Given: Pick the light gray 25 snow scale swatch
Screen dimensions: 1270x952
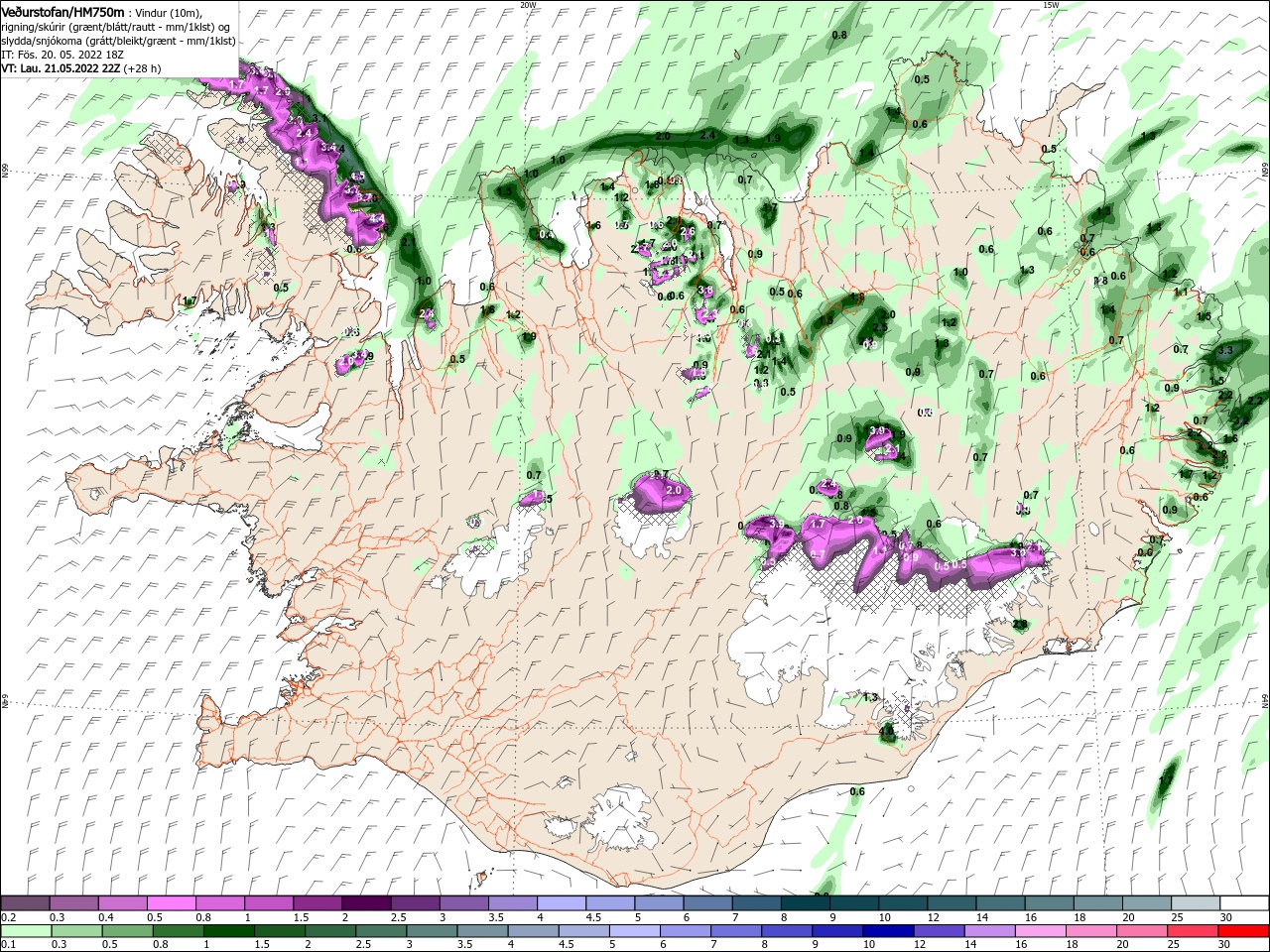Looking at the screenshot, I should (x=1196, y=903).
